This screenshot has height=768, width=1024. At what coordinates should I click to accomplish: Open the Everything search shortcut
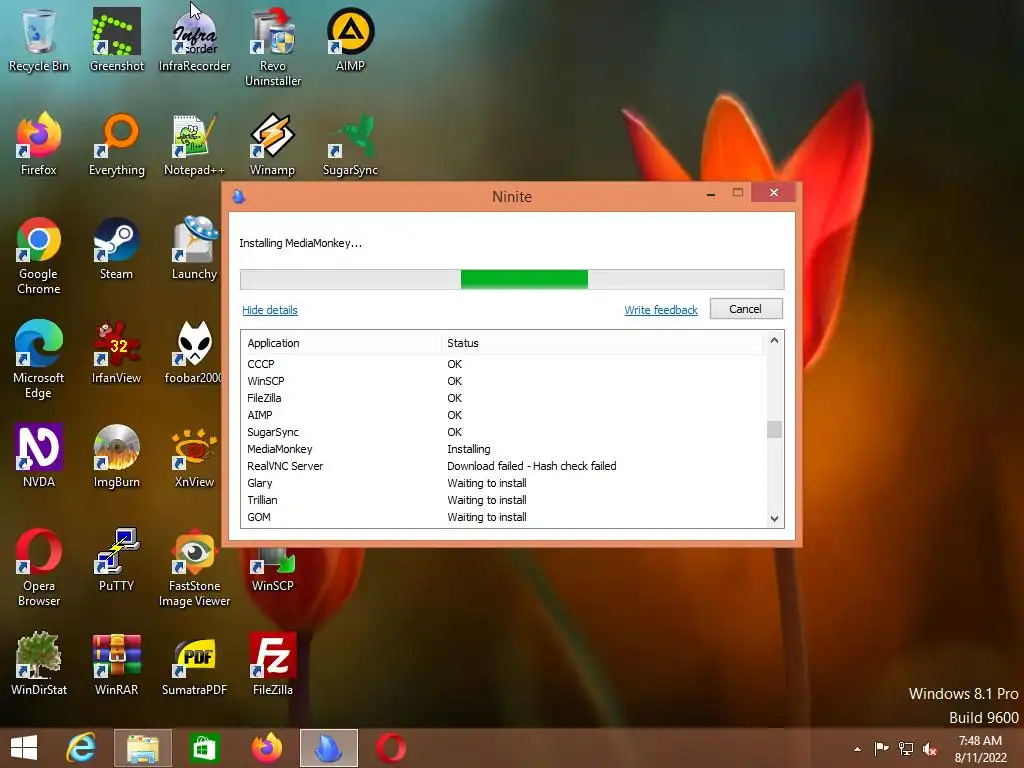point(116,144)
